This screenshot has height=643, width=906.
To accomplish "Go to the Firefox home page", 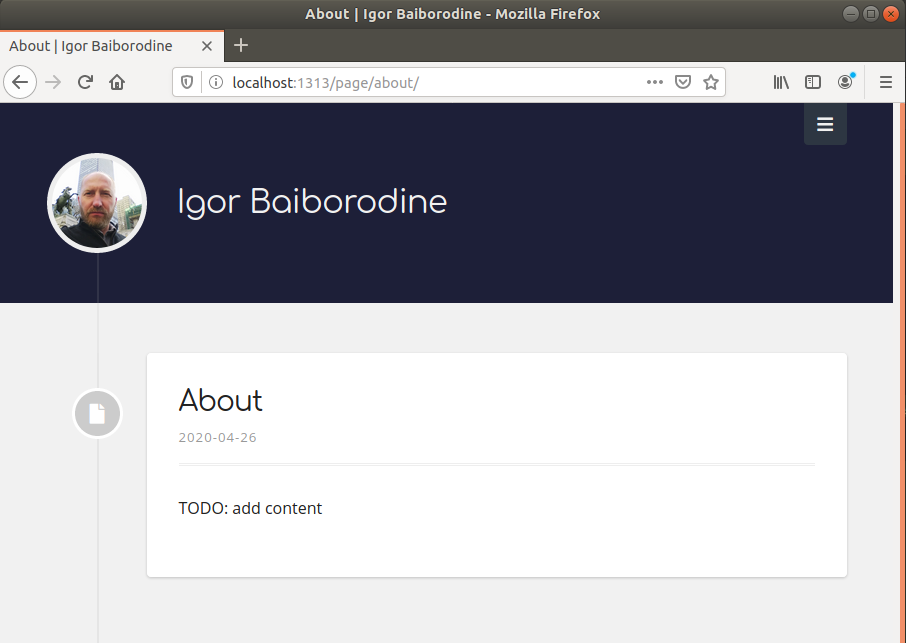I will pyautogui.click(x=117, y=82).
